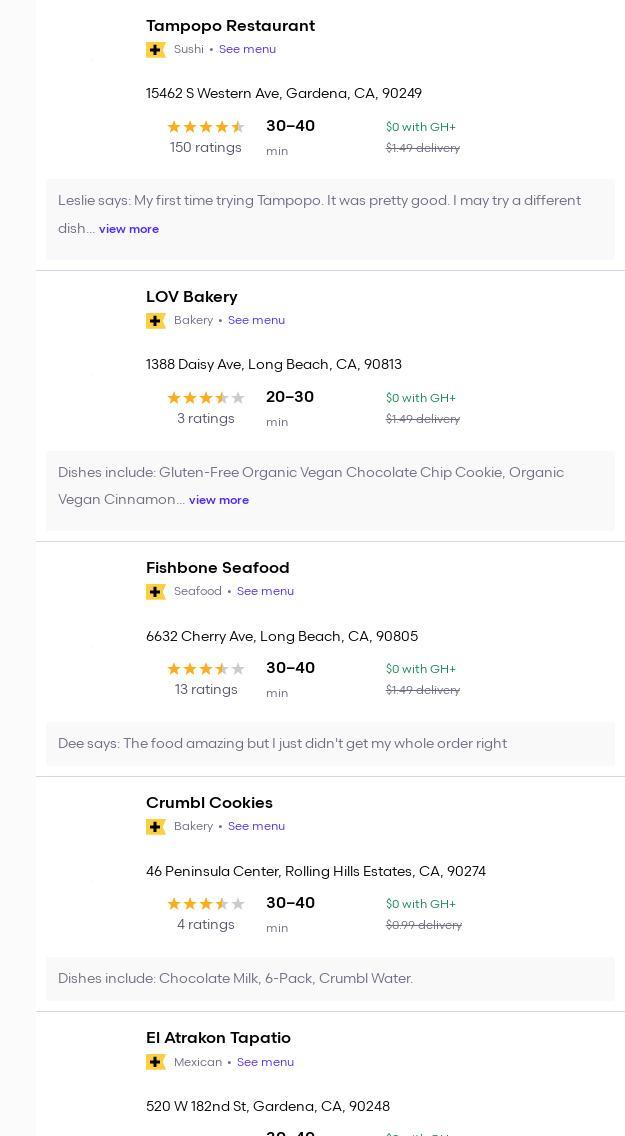Open See menu for Fishbone Seafood
Image resolution: width=625 pixels, height=1136 pixels.
[265, 591]
